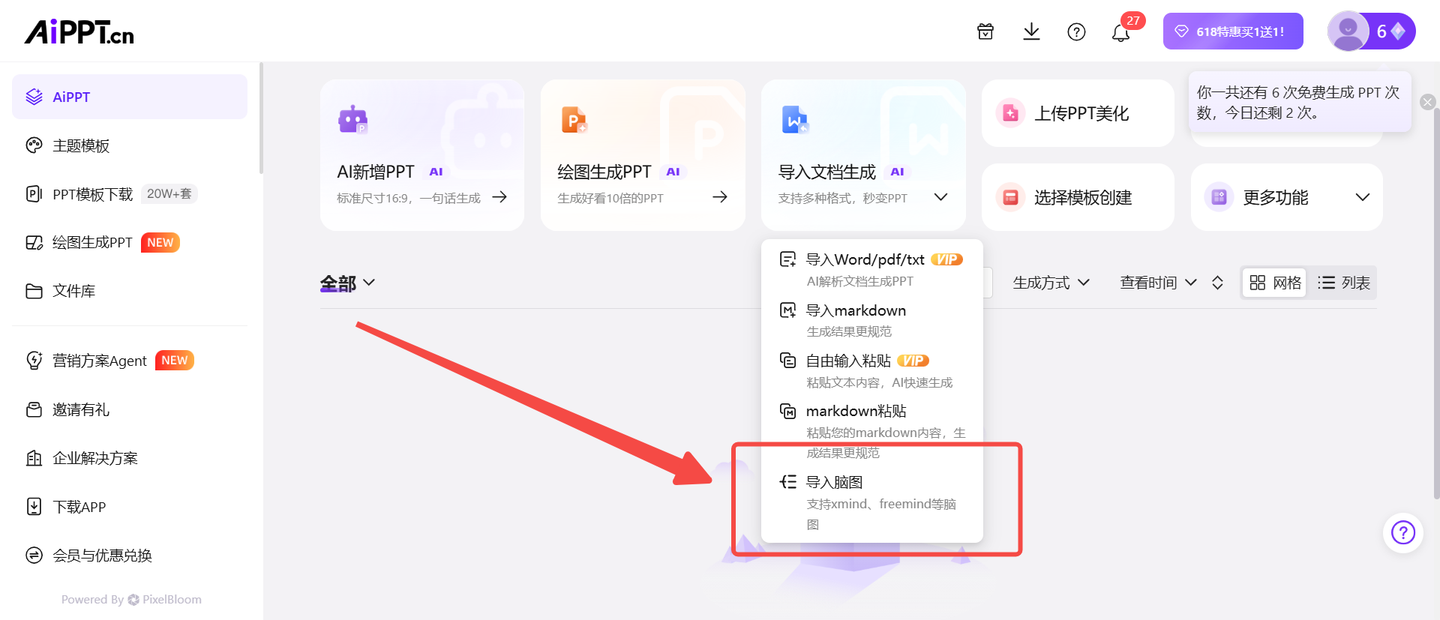This screenshot has width=1440, height=620.
Task: Click the download icon in top bar
Action: [x=1032, y=32]
